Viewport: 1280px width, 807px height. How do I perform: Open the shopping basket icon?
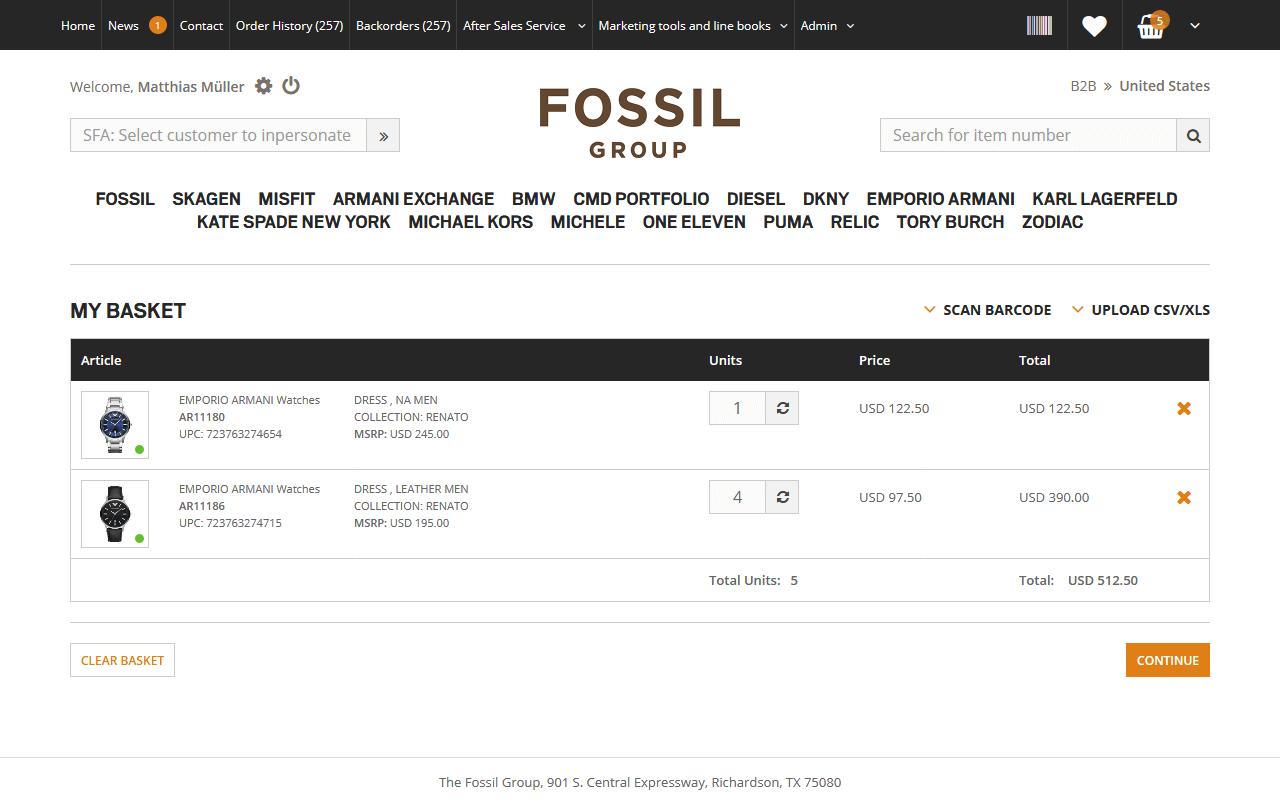(x=1151, y=27)
